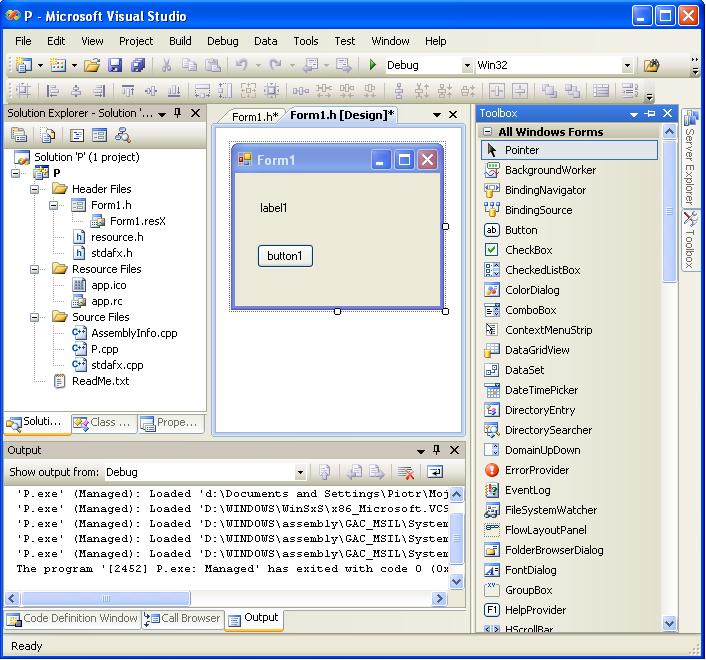
Task: Click the Save icon in the toolbar
Action: [115, 65]
